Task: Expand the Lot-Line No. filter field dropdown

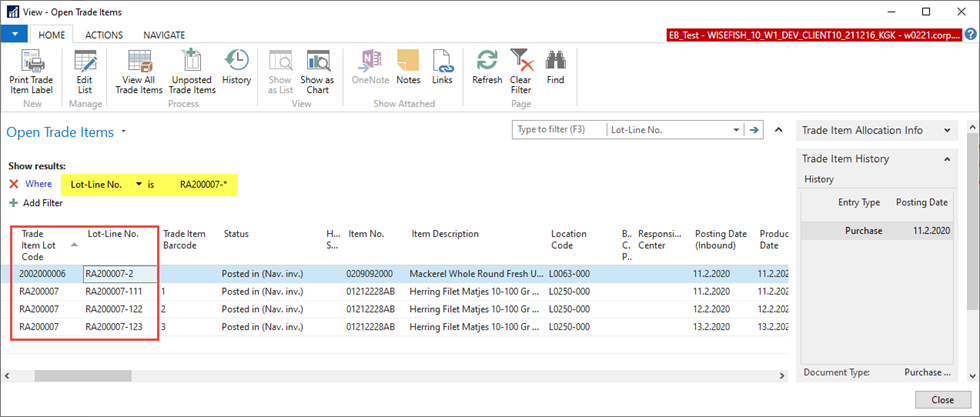Action: (139, 184)
